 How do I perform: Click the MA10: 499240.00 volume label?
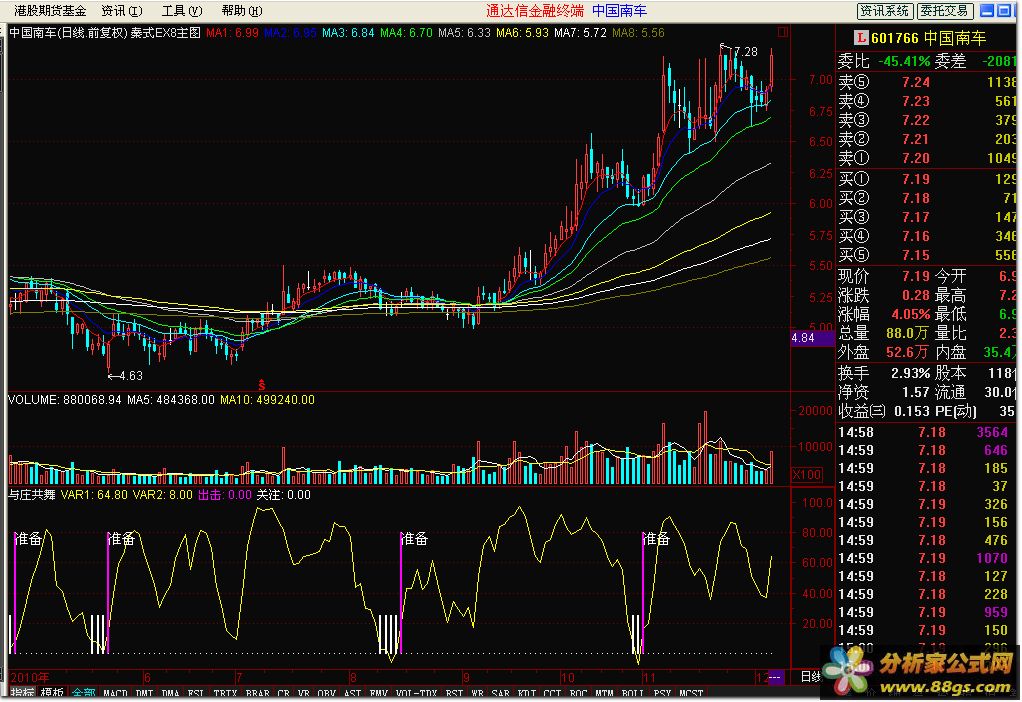267,400
